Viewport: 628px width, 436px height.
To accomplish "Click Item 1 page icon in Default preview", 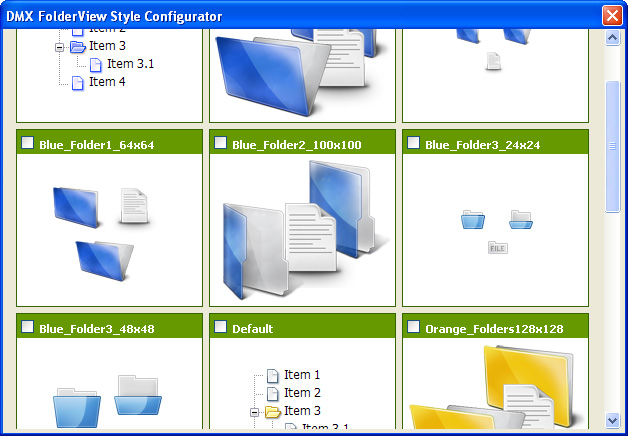I will [272, 376].
